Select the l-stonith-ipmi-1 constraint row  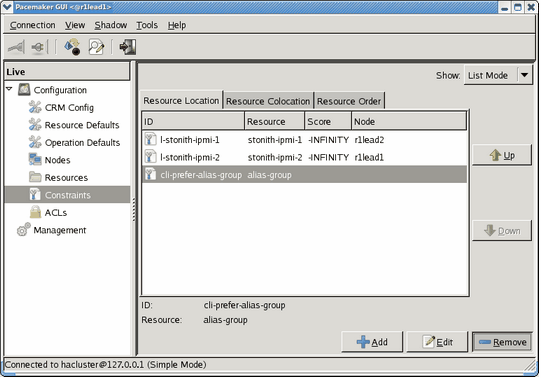pos(304,140)
